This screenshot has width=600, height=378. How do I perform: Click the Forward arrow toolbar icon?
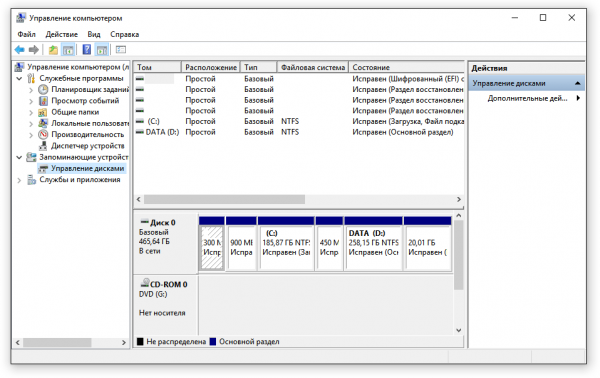pyautogui.click(x=34, y=49)
